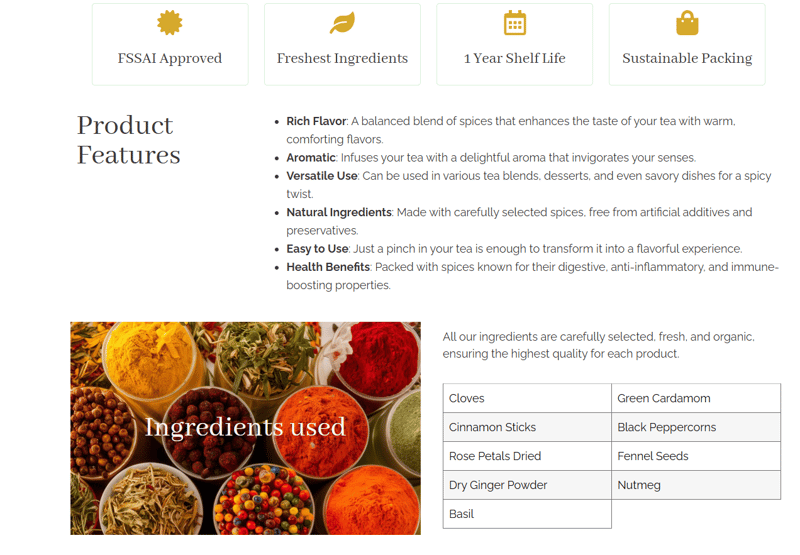Screen dimensions: 800x555
Task: Select the Green Cardamom ingredient cell
Action: [696, 398]
